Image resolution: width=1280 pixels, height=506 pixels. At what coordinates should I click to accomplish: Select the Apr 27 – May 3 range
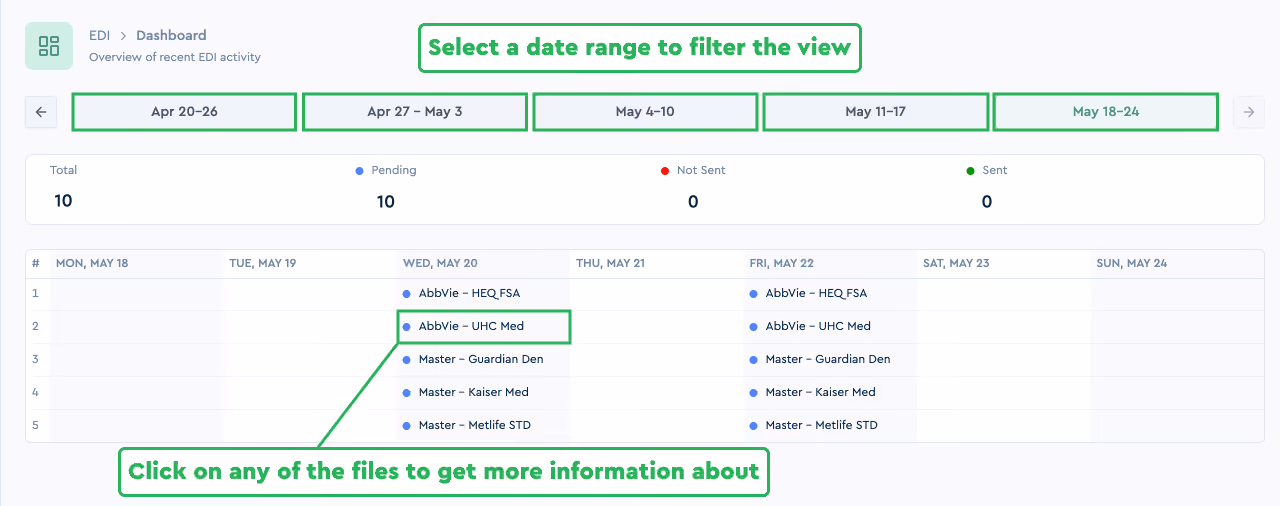click(415, 112)
